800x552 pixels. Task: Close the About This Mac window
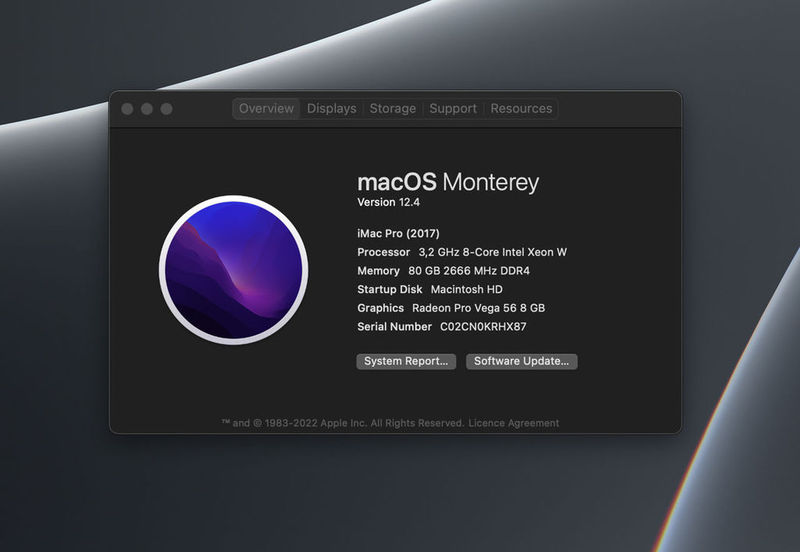pyautogui.click(x=128, y=109)
